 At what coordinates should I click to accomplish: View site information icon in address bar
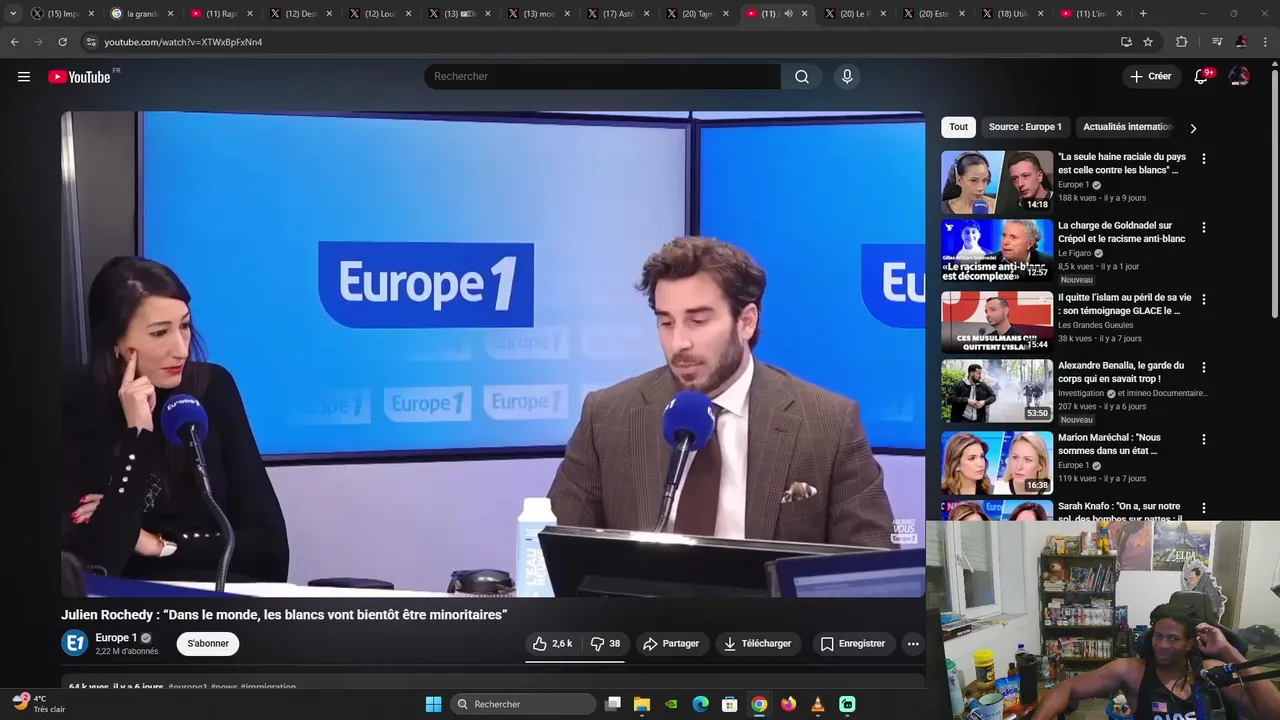tap(91, 42)
